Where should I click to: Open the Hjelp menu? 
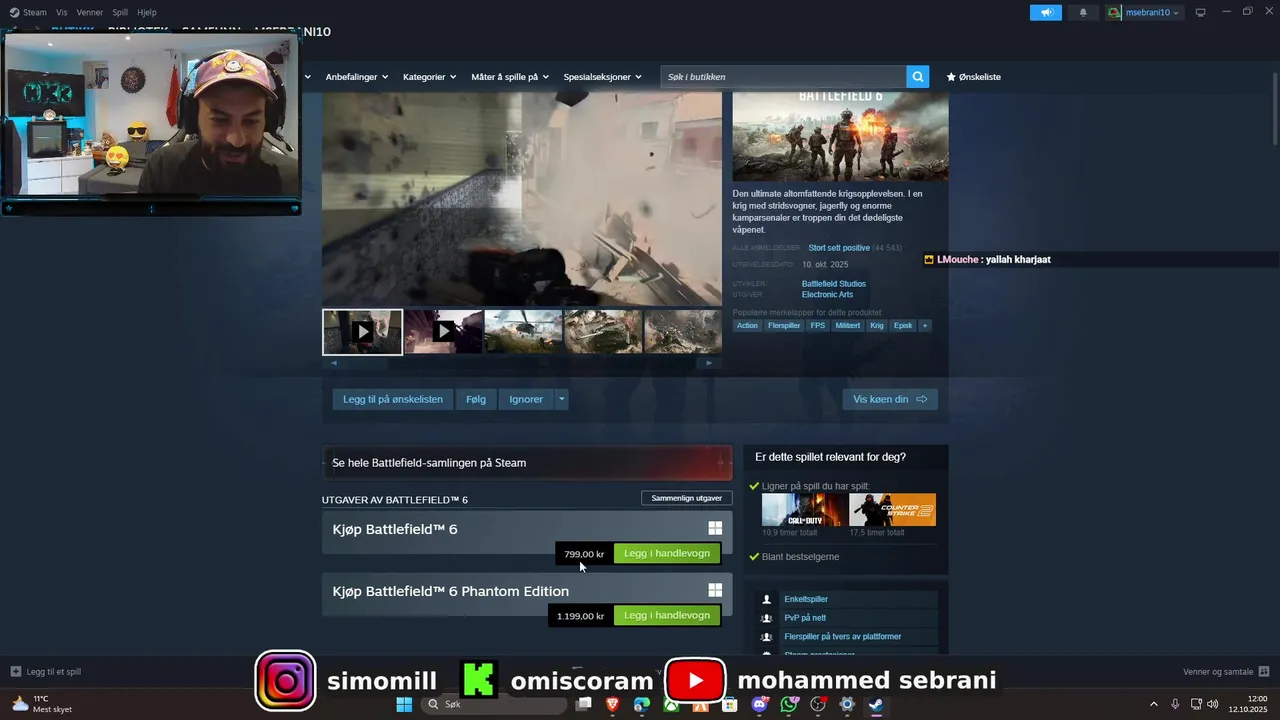click(x=147, y=12)
